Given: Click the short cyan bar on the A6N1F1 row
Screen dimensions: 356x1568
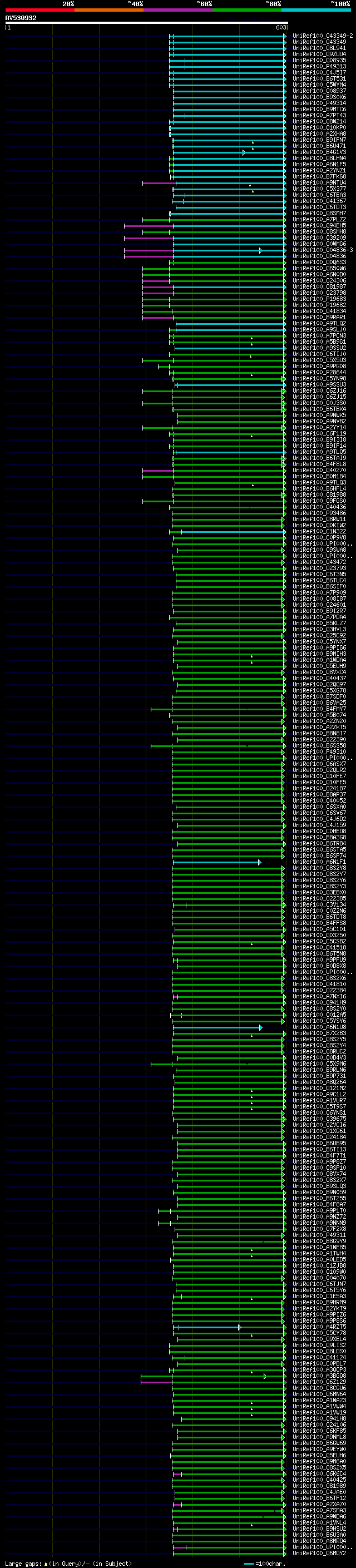Looking at the screenshot, I should pos(217,862).
